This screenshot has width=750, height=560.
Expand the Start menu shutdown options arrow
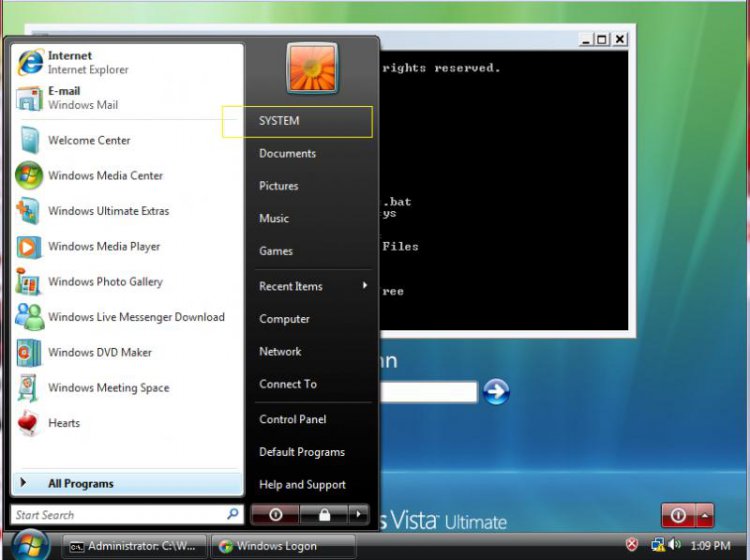click(x=359, y=515)
